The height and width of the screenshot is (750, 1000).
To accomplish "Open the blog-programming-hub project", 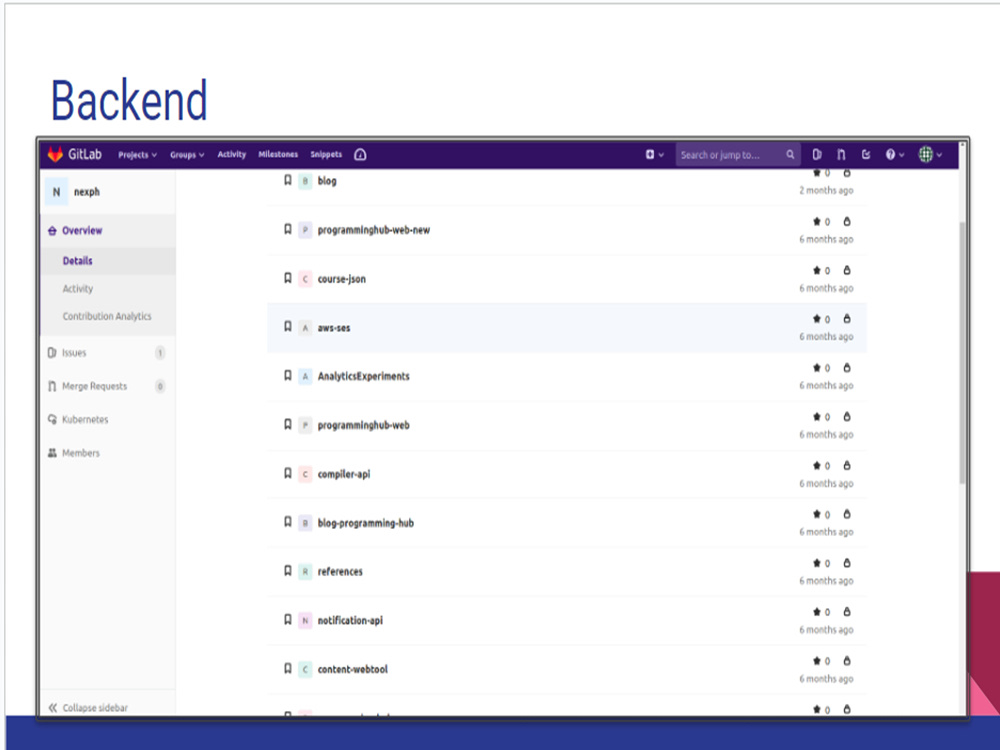I will tap(365, 523).
